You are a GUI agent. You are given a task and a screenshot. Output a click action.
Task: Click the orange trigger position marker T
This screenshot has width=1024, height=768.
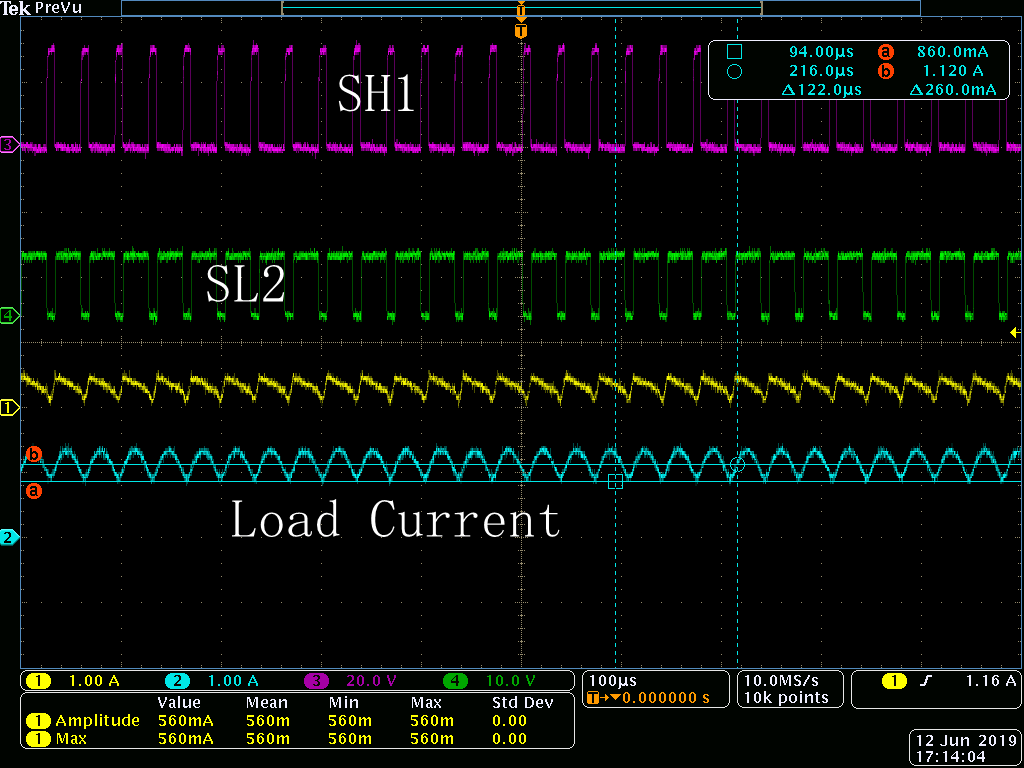click(520, 31)
